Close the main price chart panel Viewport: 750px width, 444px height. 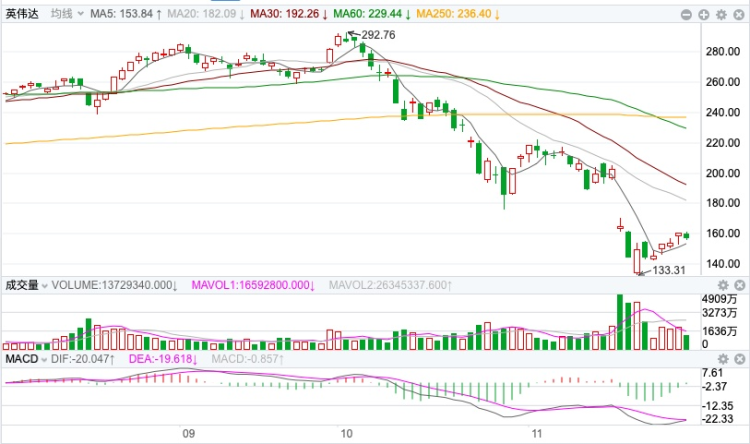pos(739,15)
